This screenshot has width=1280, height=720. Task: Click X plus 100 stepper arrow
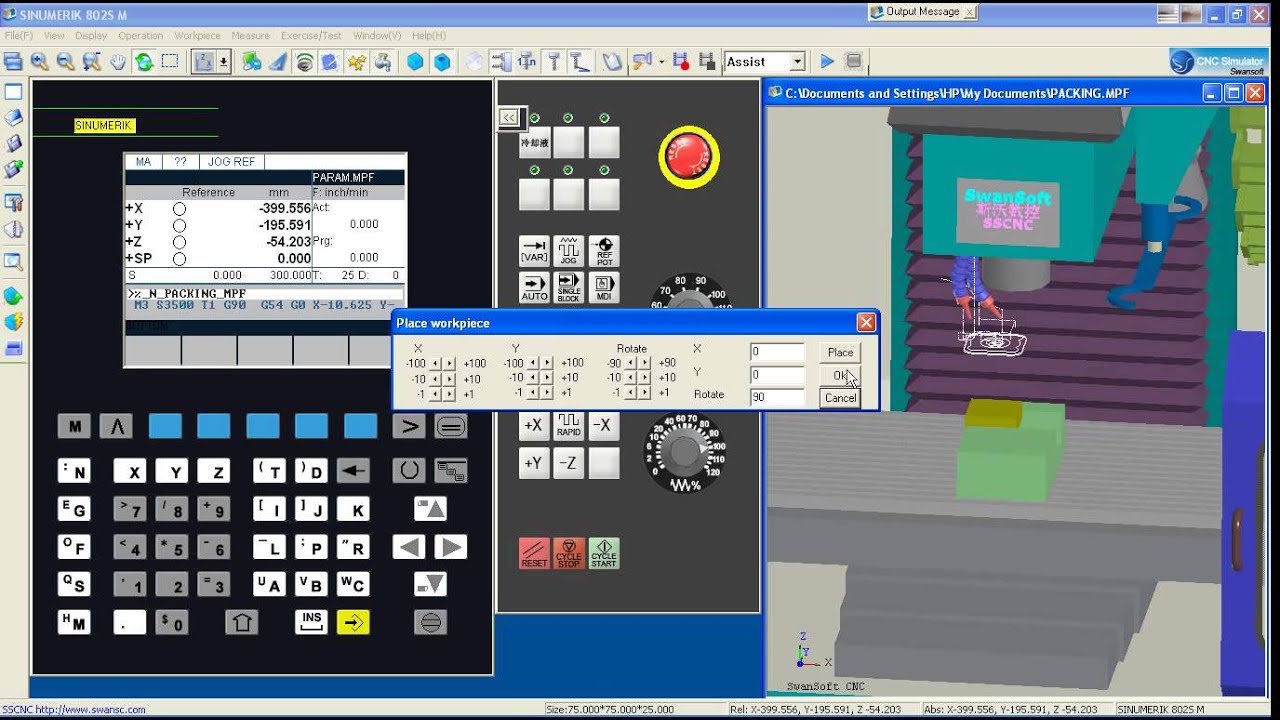click(x=449, y=364)
